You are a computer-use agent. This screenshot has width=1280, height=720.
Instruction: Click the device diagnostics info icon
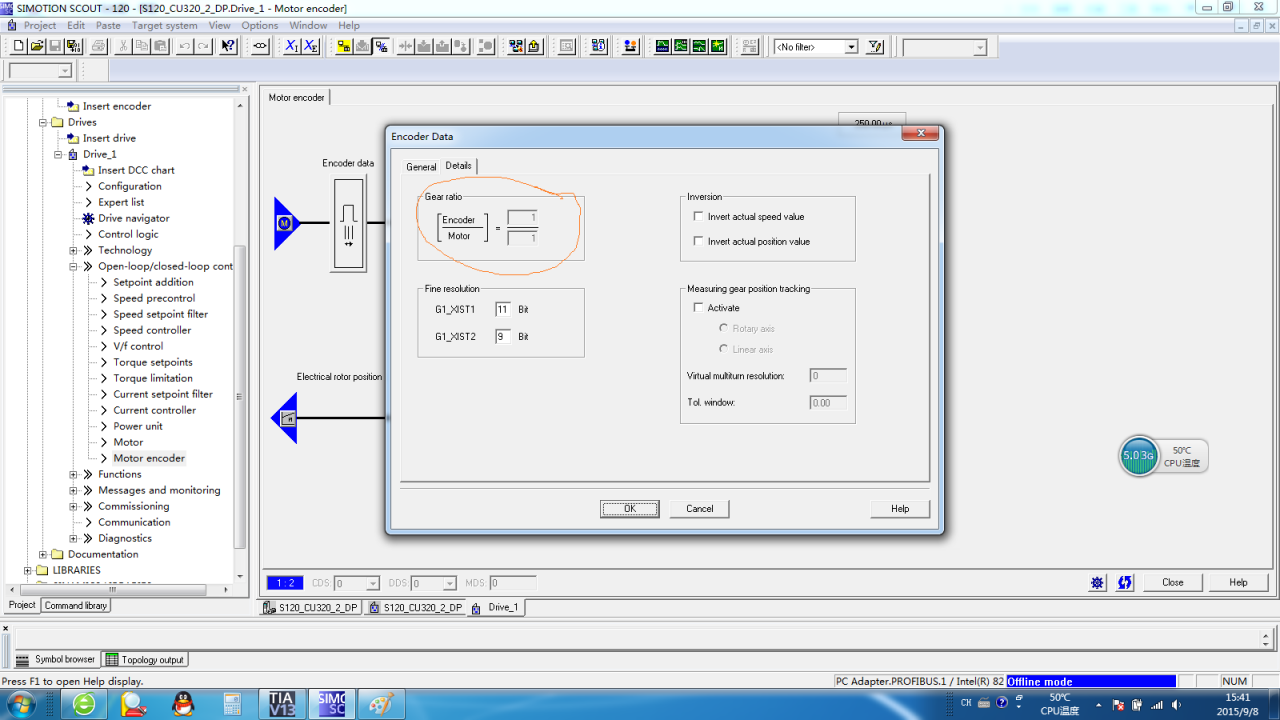(x=598, y=46)
